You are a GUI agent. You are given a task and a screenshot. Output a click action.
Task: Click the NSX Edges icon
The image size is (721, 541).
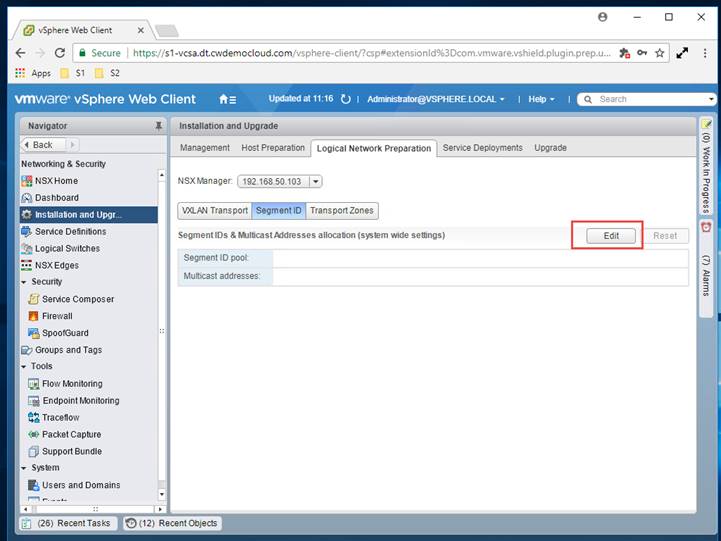[27, 265]
